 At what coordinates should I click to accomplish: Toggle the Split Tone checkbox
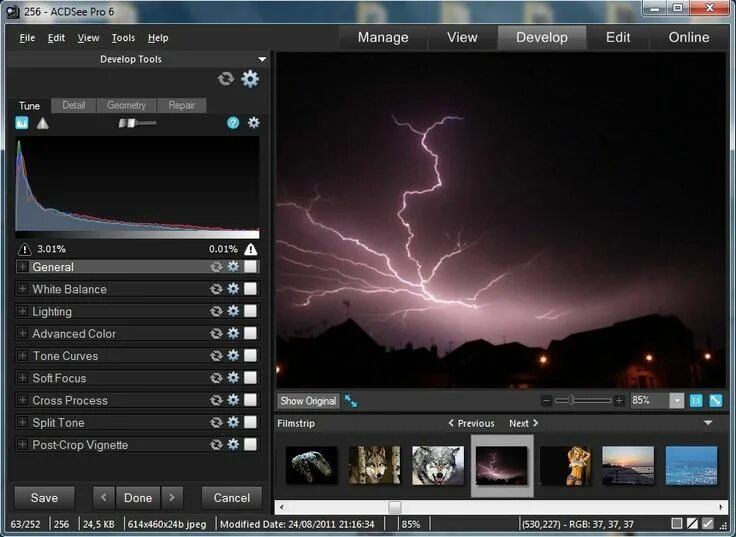[x=251, y=422]
